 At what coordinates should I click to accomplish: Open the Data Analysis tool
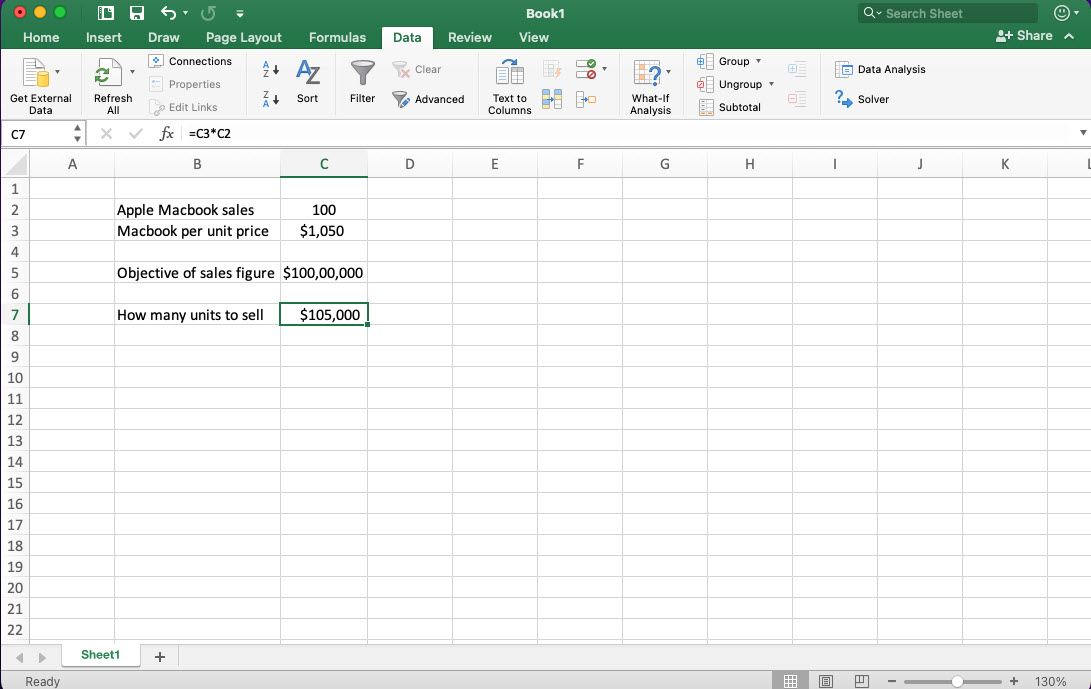click(880, 69)
